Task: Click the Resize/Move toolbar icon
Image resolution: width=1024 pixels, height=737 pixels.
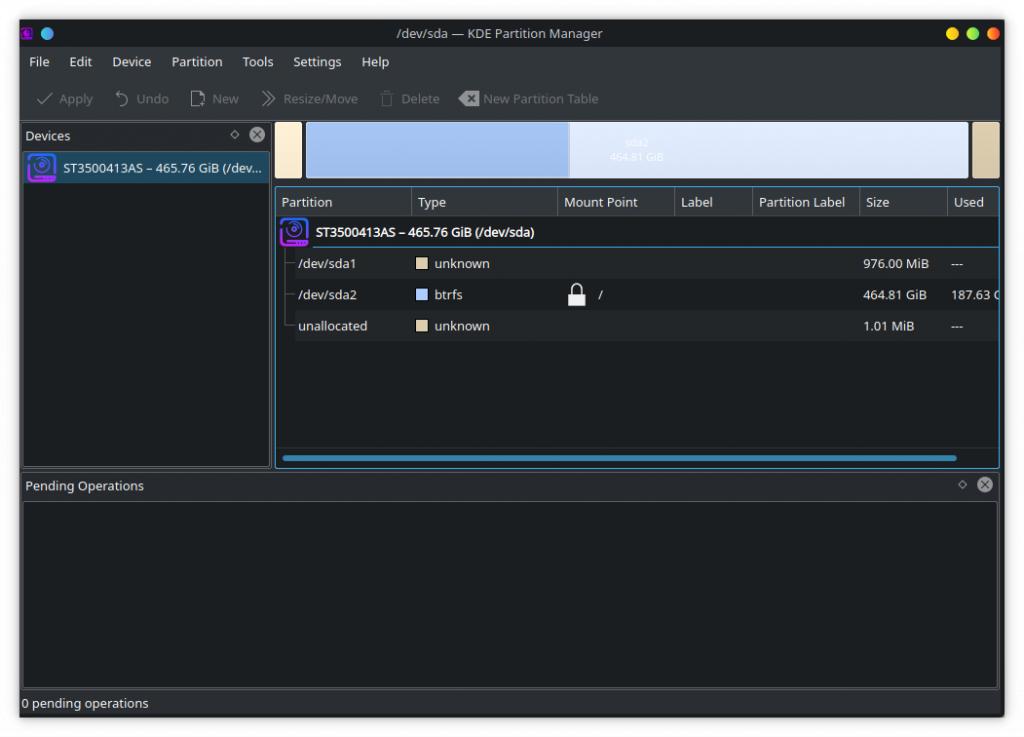Action: [268, 99]
